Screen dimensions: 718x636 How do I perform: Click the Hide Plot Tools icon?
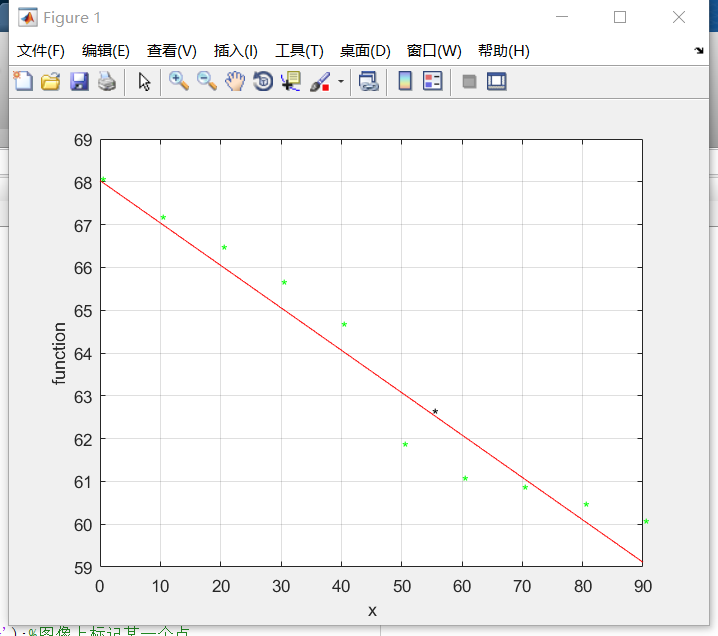pos(469,82)
